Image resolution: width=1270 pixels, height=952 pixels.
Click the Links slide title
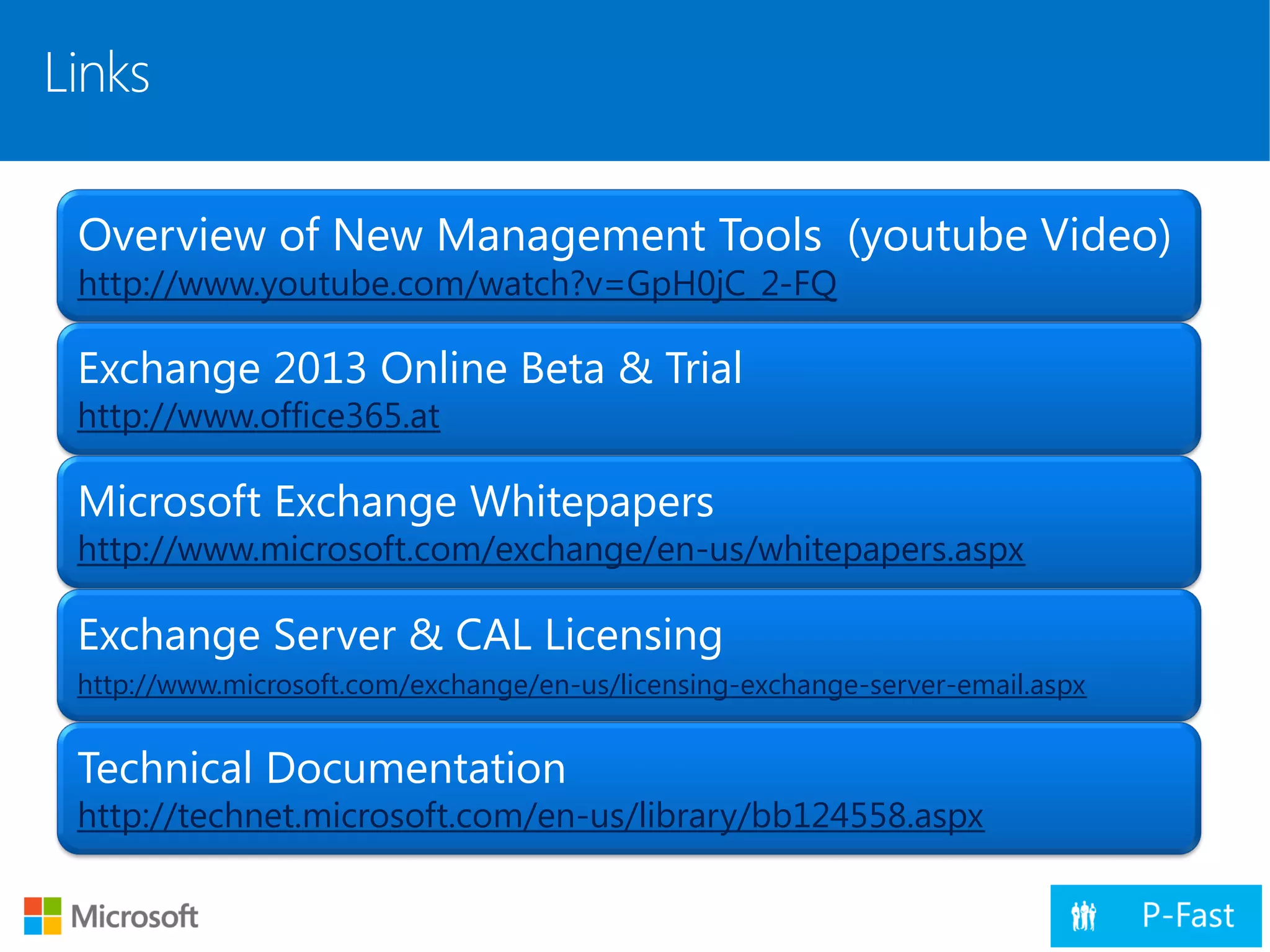click(97, 73)
